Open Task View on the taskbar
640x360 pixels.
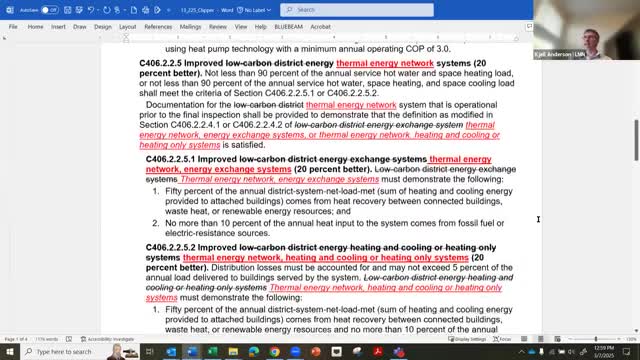tap(149, 351)
